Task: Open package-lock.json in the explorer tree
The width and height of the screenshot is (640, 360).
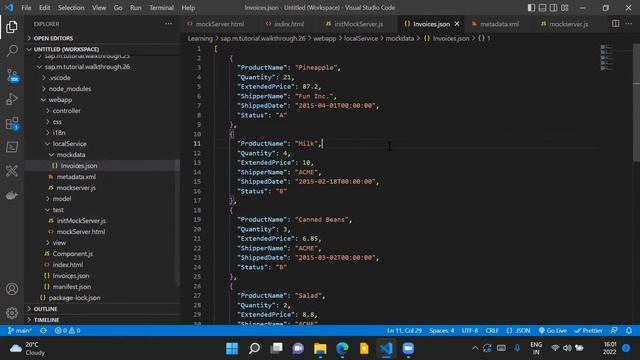Action: coord(74,298)
